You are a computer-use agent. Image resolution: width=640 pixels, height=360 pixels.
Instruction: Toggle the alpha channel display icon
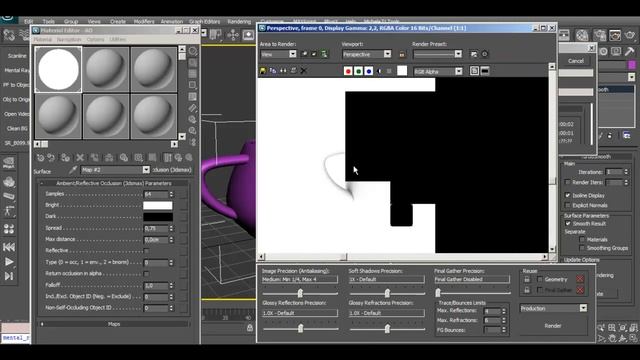click(379, 71)
